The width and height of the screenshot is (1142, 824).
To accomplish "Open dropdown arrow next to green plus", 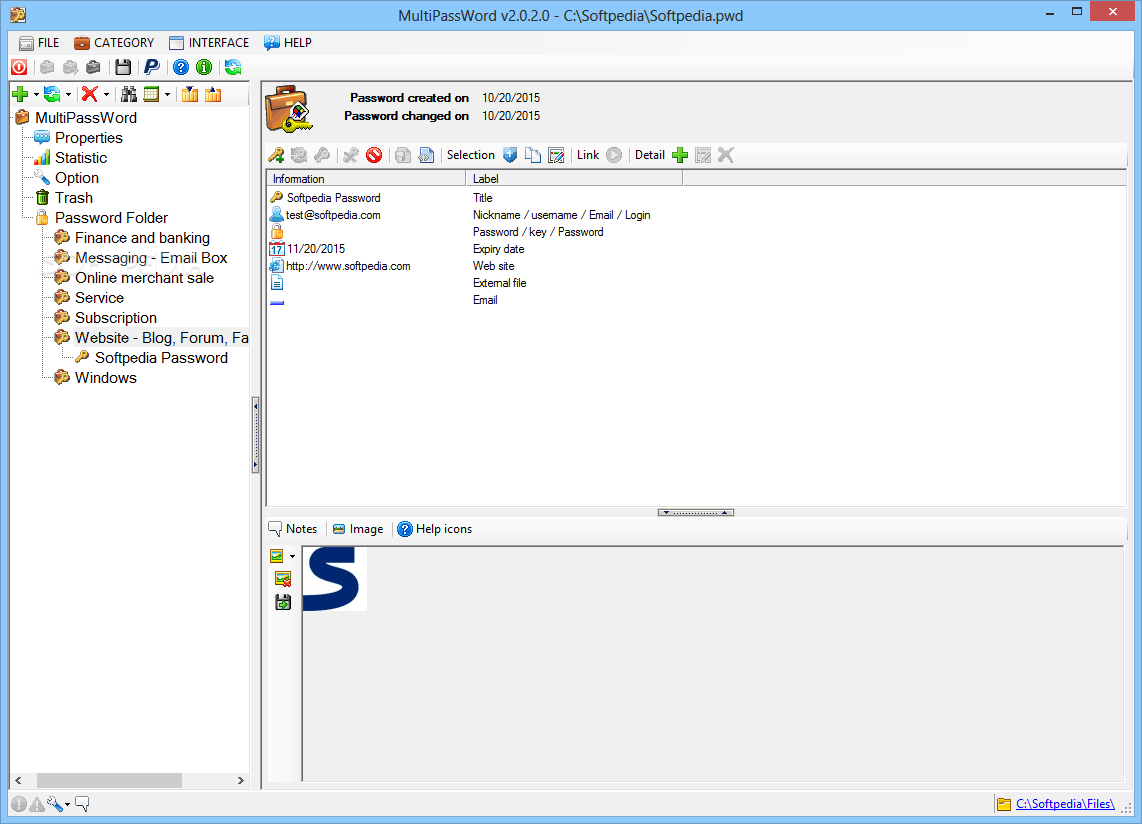I will [x=36, y=95].
